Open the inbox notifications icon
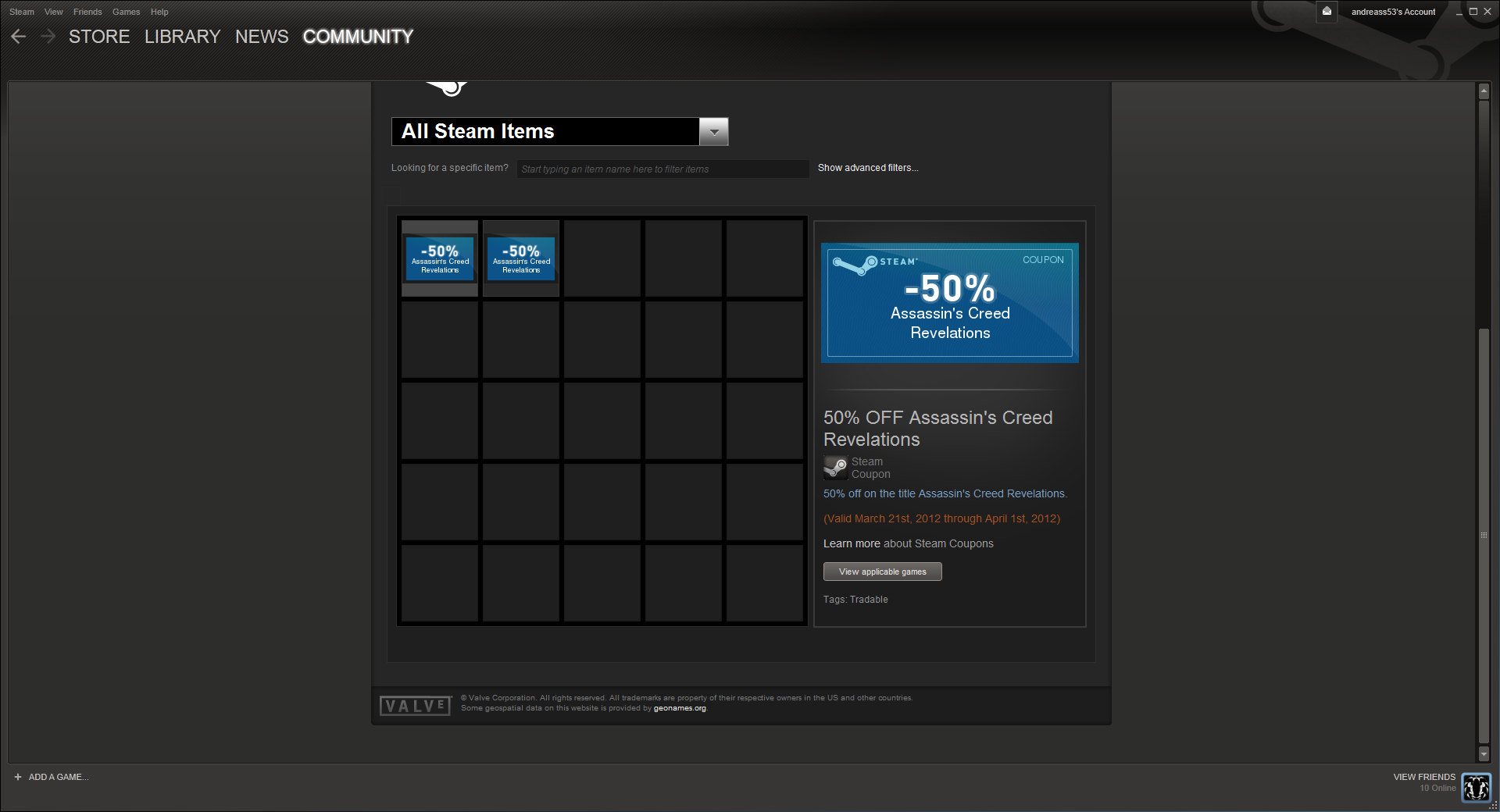 1327,12
